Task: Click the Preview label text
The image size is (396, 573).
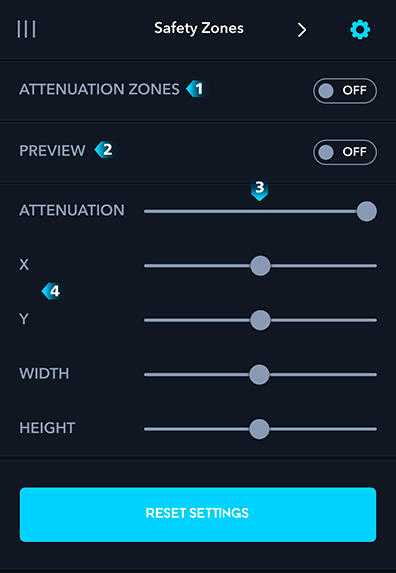Action: [52, 151]
